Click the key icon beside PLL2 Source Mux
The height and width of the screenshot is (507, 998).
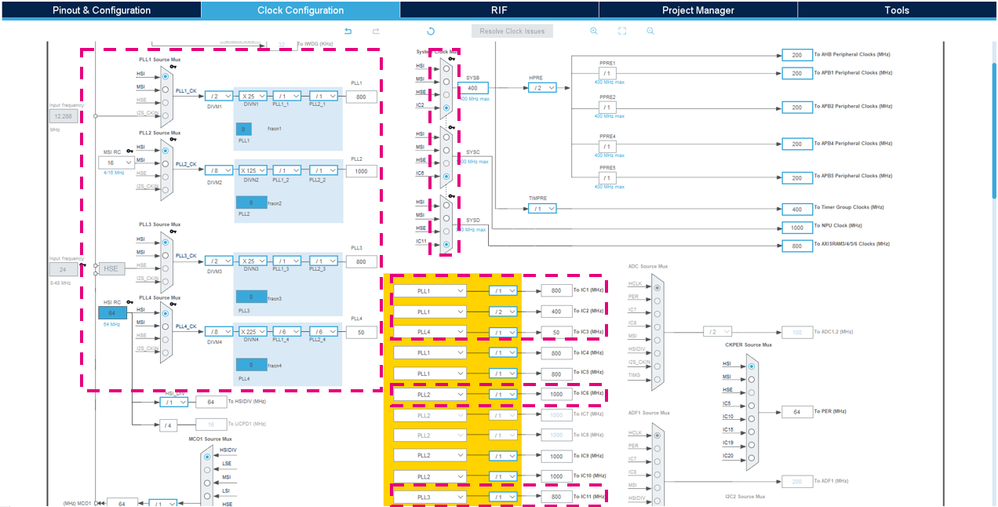173,140
